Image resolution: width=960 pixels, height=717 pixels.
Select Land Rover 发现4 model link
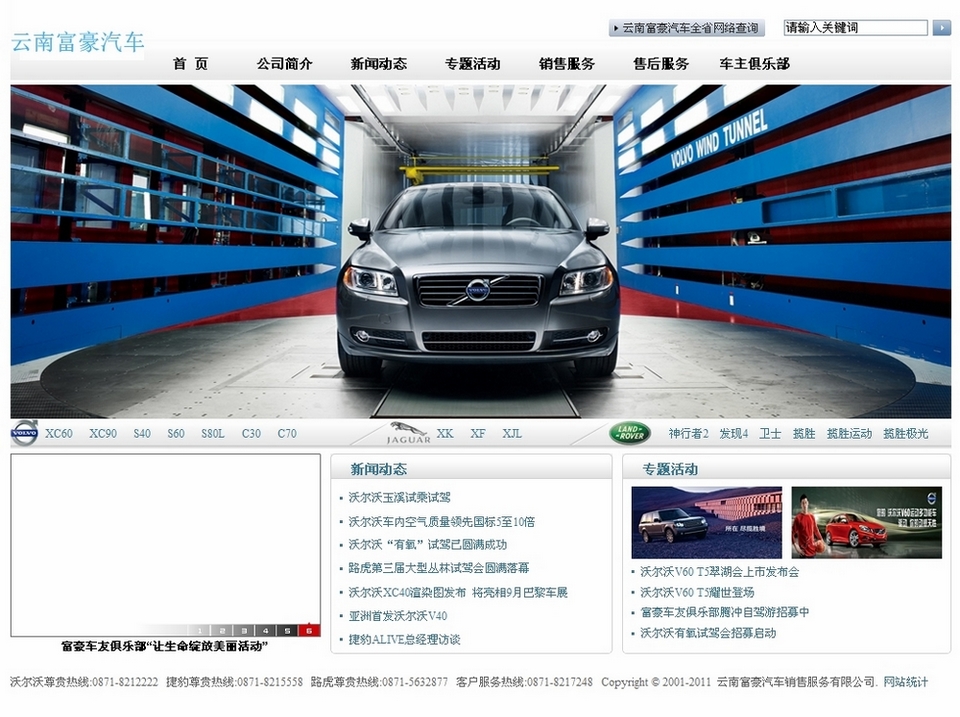733,434
